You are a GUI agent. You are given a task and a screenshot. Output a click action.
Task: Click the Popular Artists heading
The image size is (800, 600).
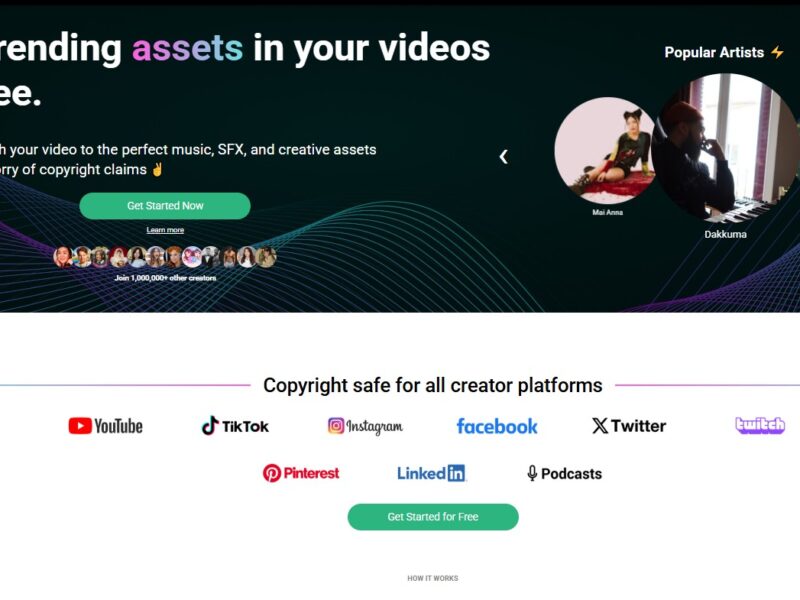714,52
